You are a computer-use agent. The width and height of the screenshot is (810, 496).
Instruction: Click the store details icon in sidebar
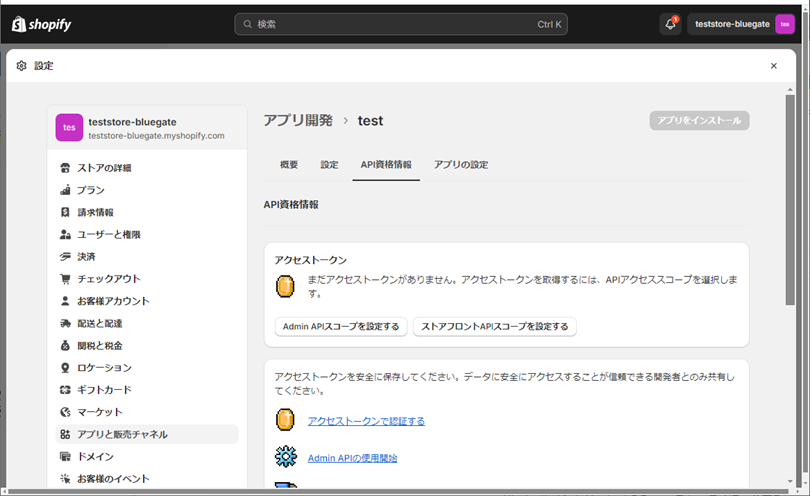[x=65, y=168]
